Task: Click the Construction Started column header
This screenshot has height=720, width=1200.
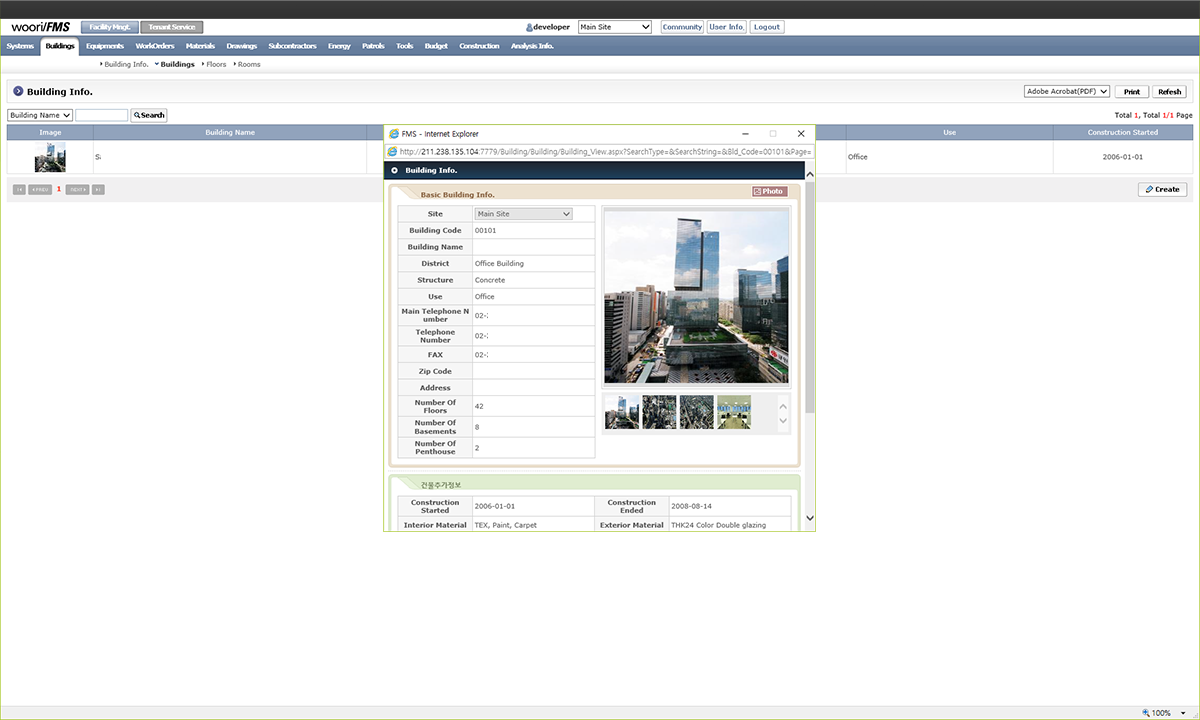Action: pos(1123,132)
